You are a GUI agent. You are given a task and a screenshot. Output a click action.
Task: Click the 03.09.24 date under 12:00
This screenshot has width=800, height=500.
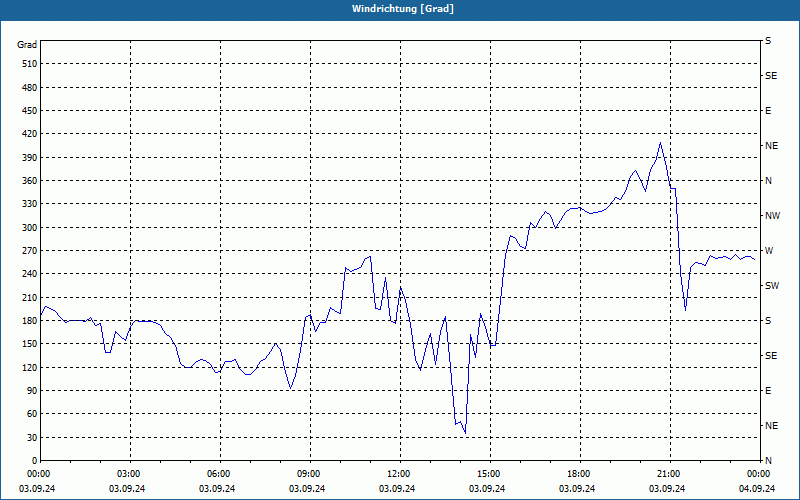[x=397, y=489]
